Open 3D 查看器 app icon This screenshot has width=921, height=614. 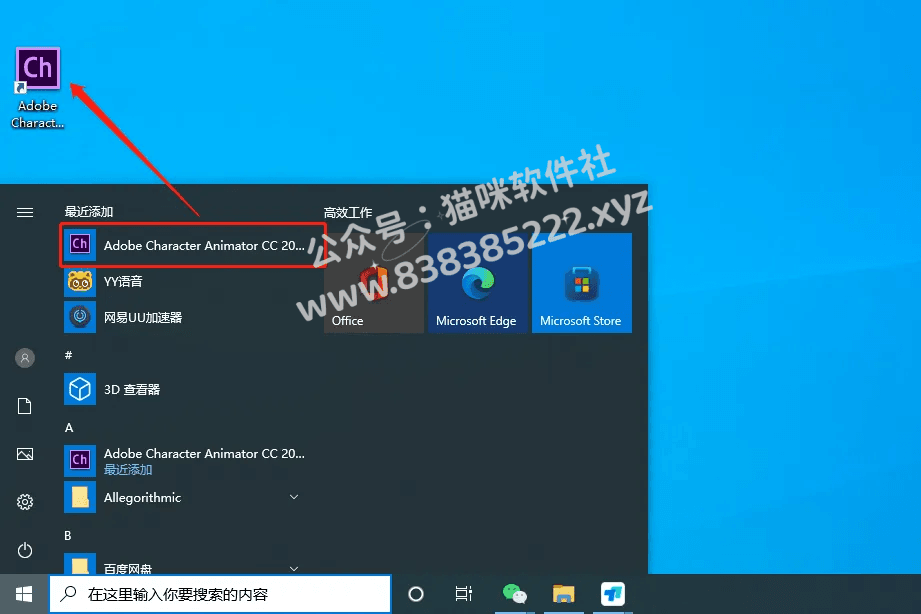(x=80, y=389)
